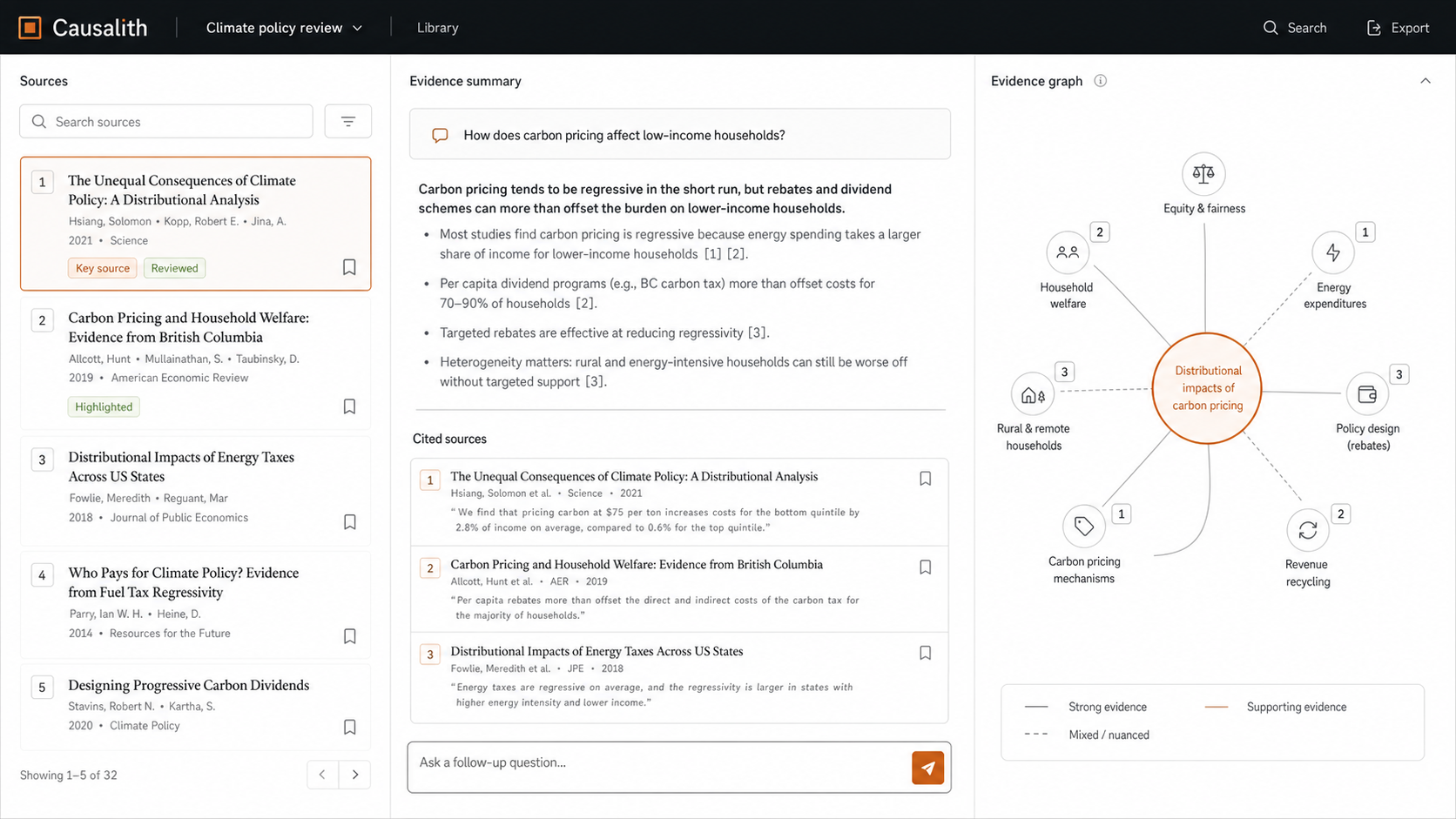Collapse the Evidence graph panel
This screenshot has width=1456, height=819.
[x=1426, y=81]
